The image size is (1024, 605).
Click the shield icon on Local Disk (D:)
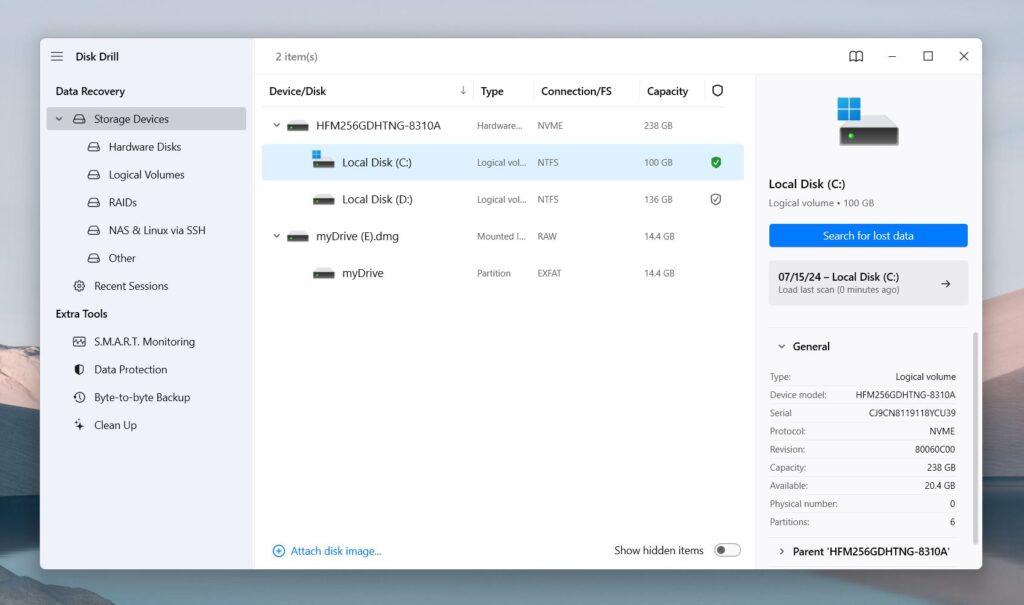(x=716, y=199)
